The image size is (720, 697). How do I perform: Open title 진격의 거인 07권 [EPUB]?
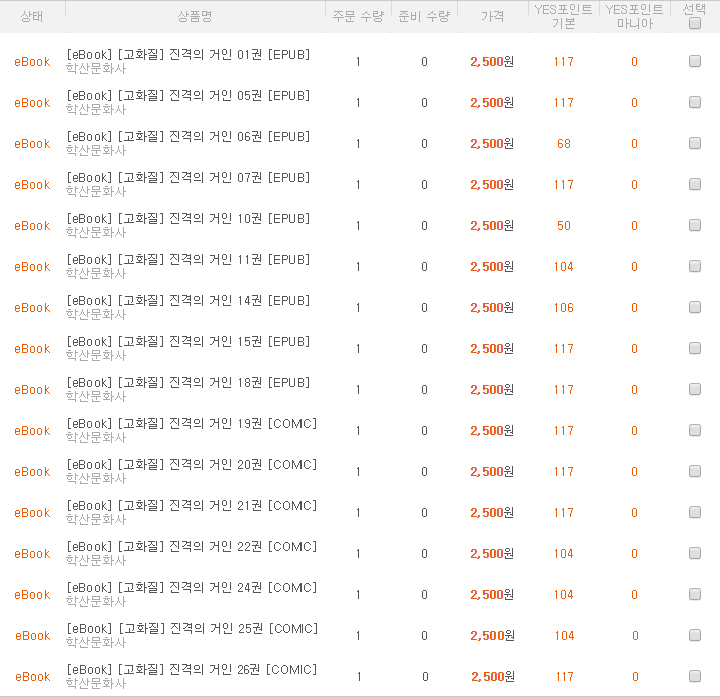(188, 177)
